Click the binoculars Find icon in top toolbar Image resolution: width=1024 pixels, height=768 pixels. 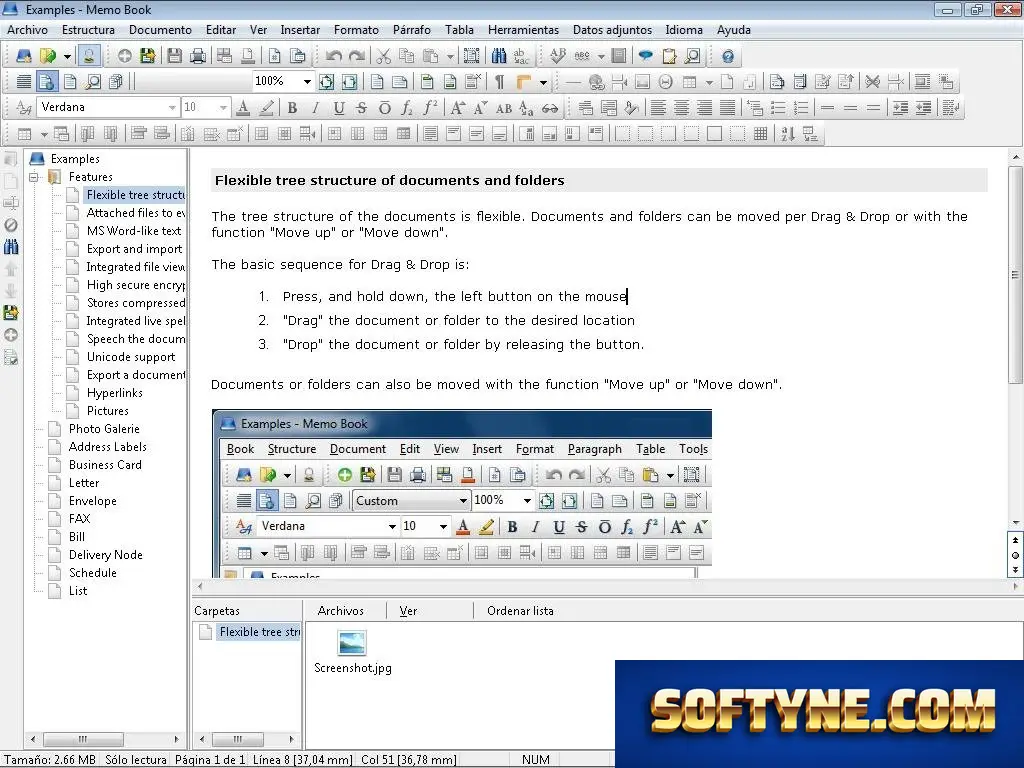pyautogui.click(x=499, y=56)
